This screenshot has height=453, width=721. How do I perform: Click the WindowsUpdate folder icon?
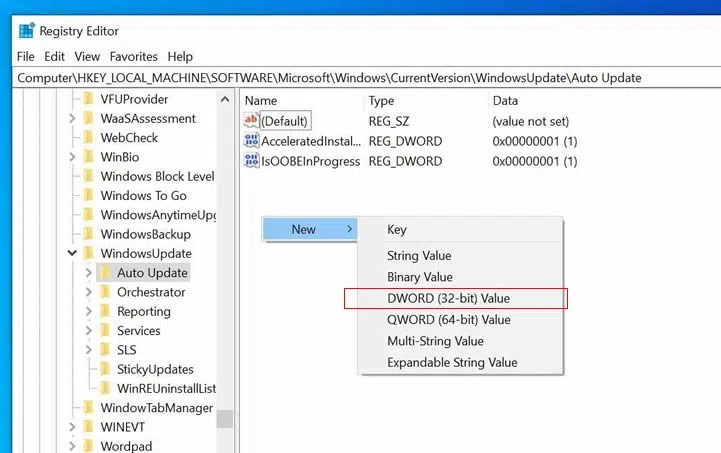(89, 253)
